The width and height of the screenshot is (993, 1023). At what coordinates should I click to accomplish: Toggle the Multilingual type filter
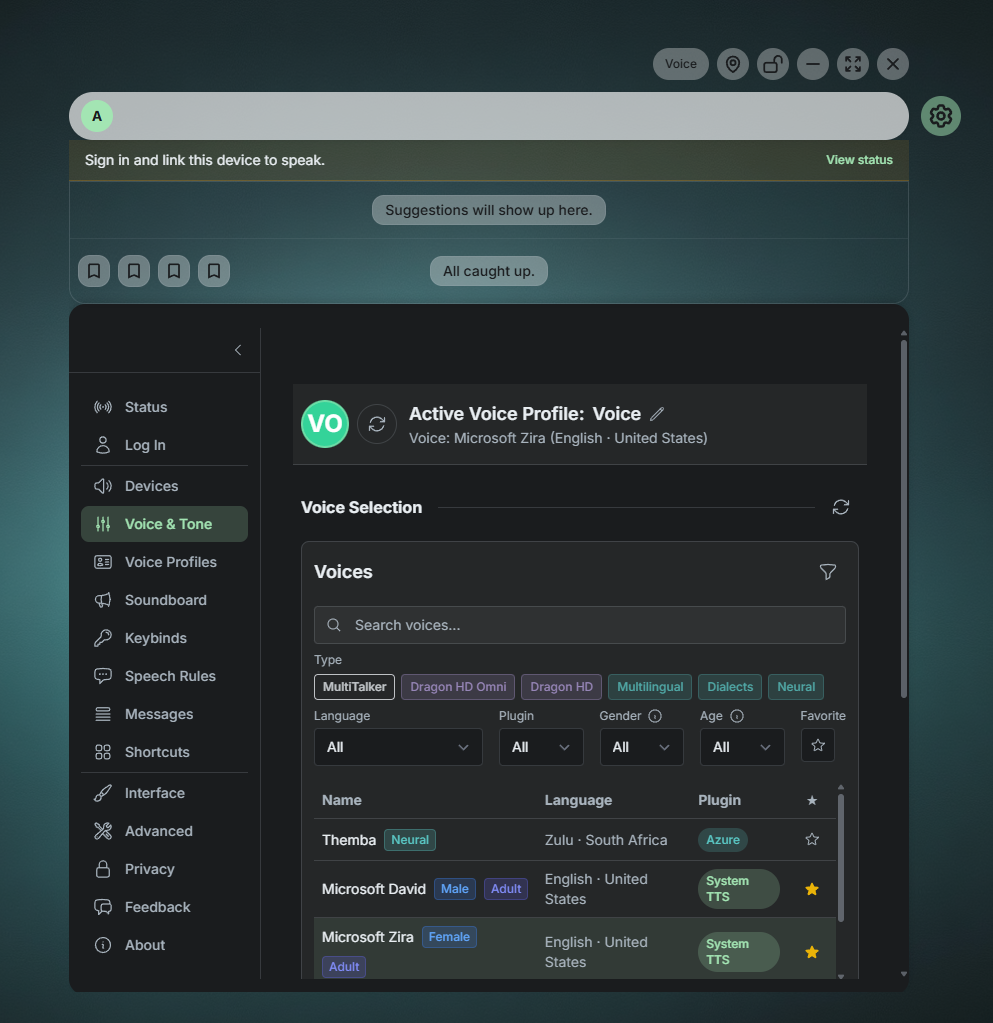click(650, 687)
